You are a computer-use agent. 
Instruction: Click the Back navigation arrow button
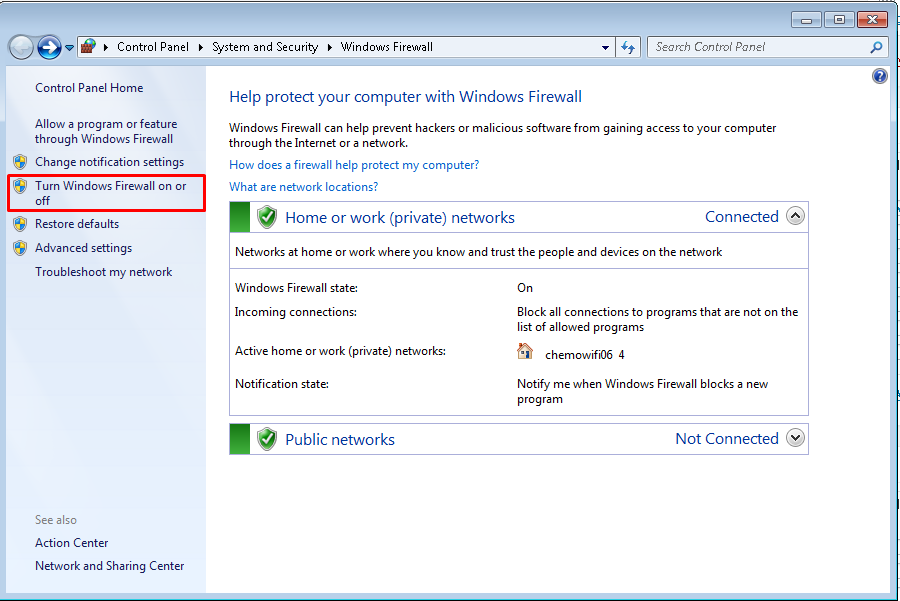21,47
